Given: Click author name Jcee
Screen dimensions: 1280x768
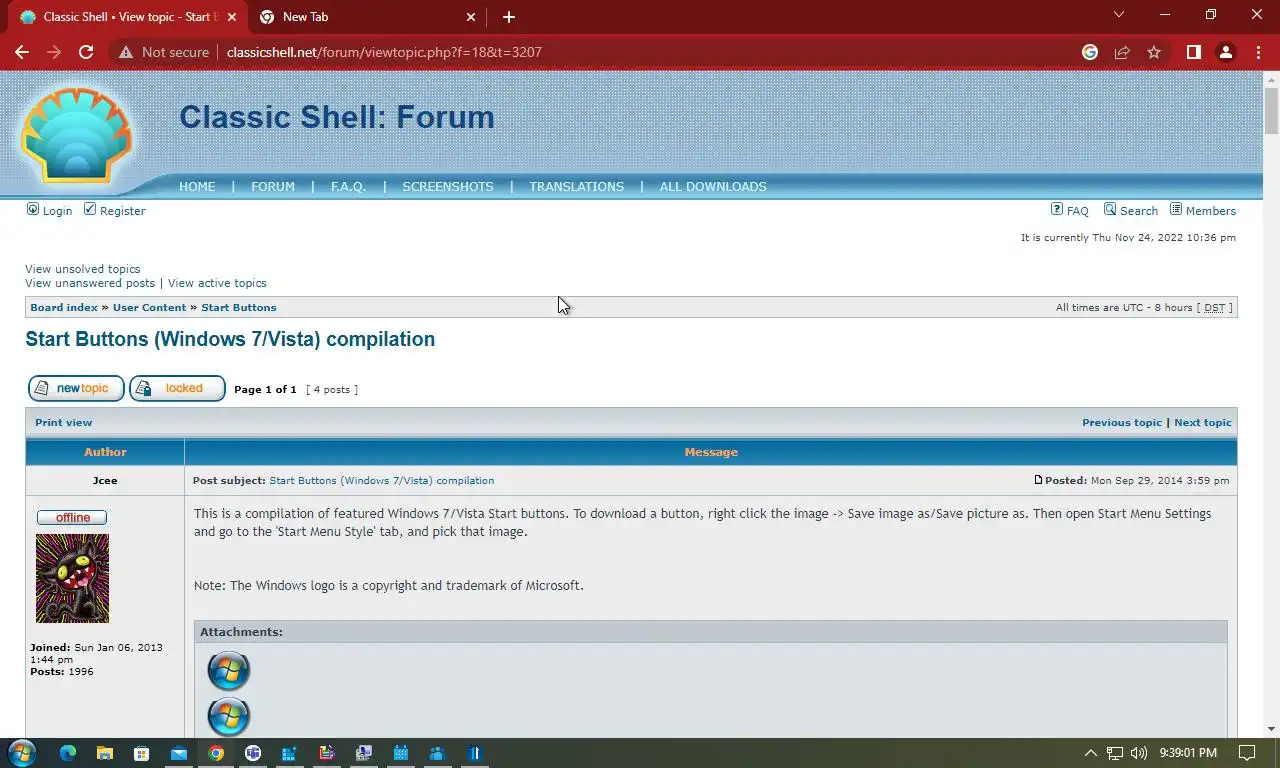Looking at the screenshot, I should [x=105, y=480].
